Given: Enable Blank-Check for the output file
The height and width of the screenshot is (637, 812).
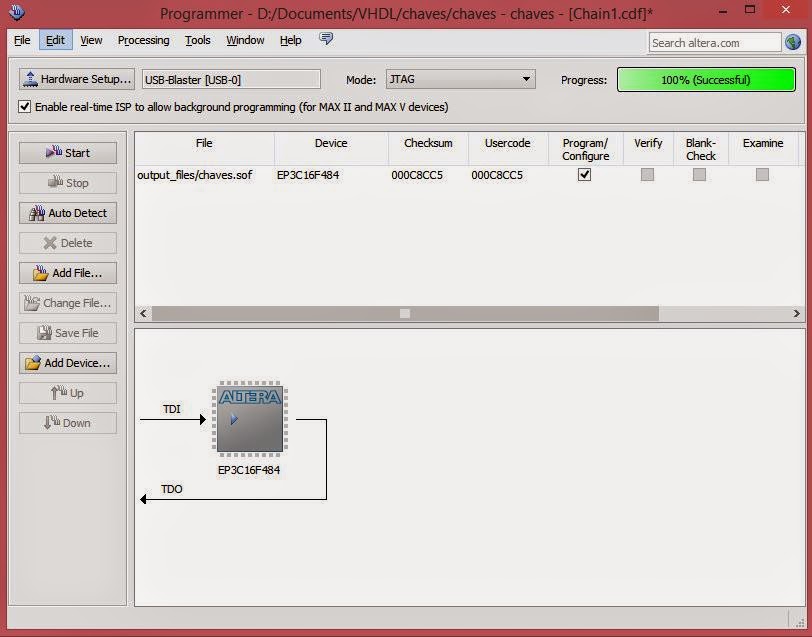Looking at the screenshot, I should (700, 175).
